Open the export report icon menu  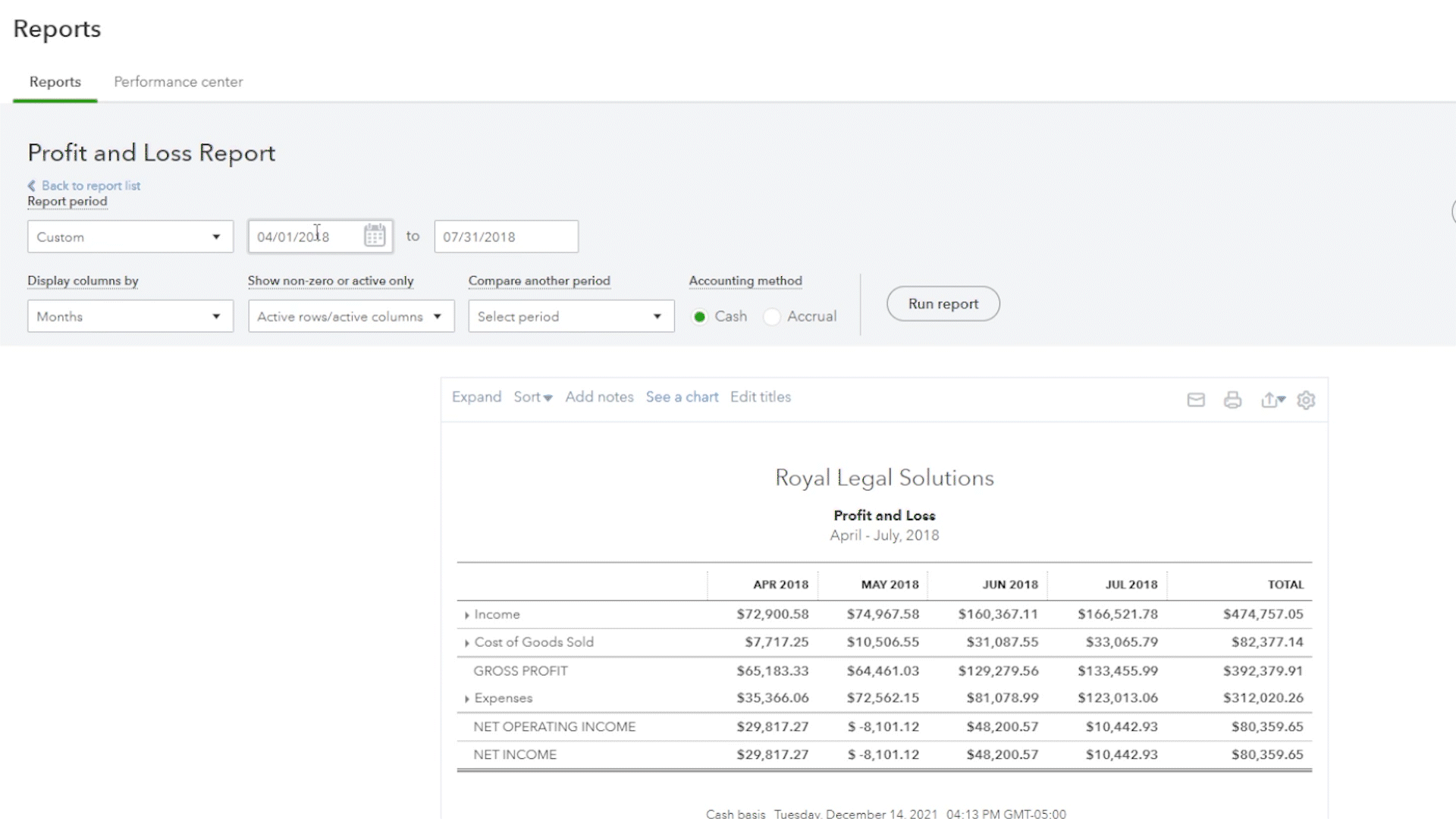pyautogui.click(x=1273, y=400)
